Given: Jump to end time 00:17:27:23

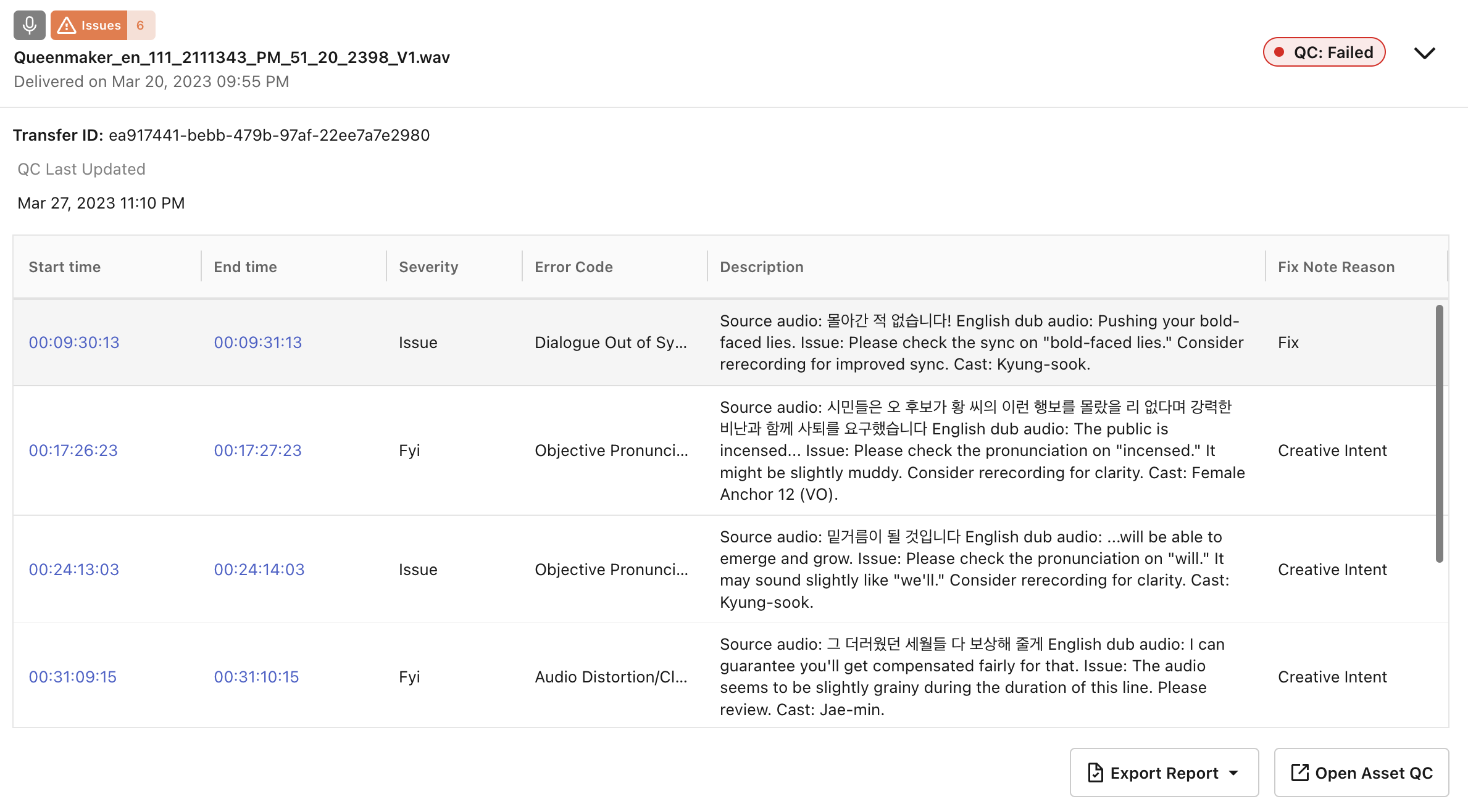Looking at the screenshot, I should click(x=258, y=450).
